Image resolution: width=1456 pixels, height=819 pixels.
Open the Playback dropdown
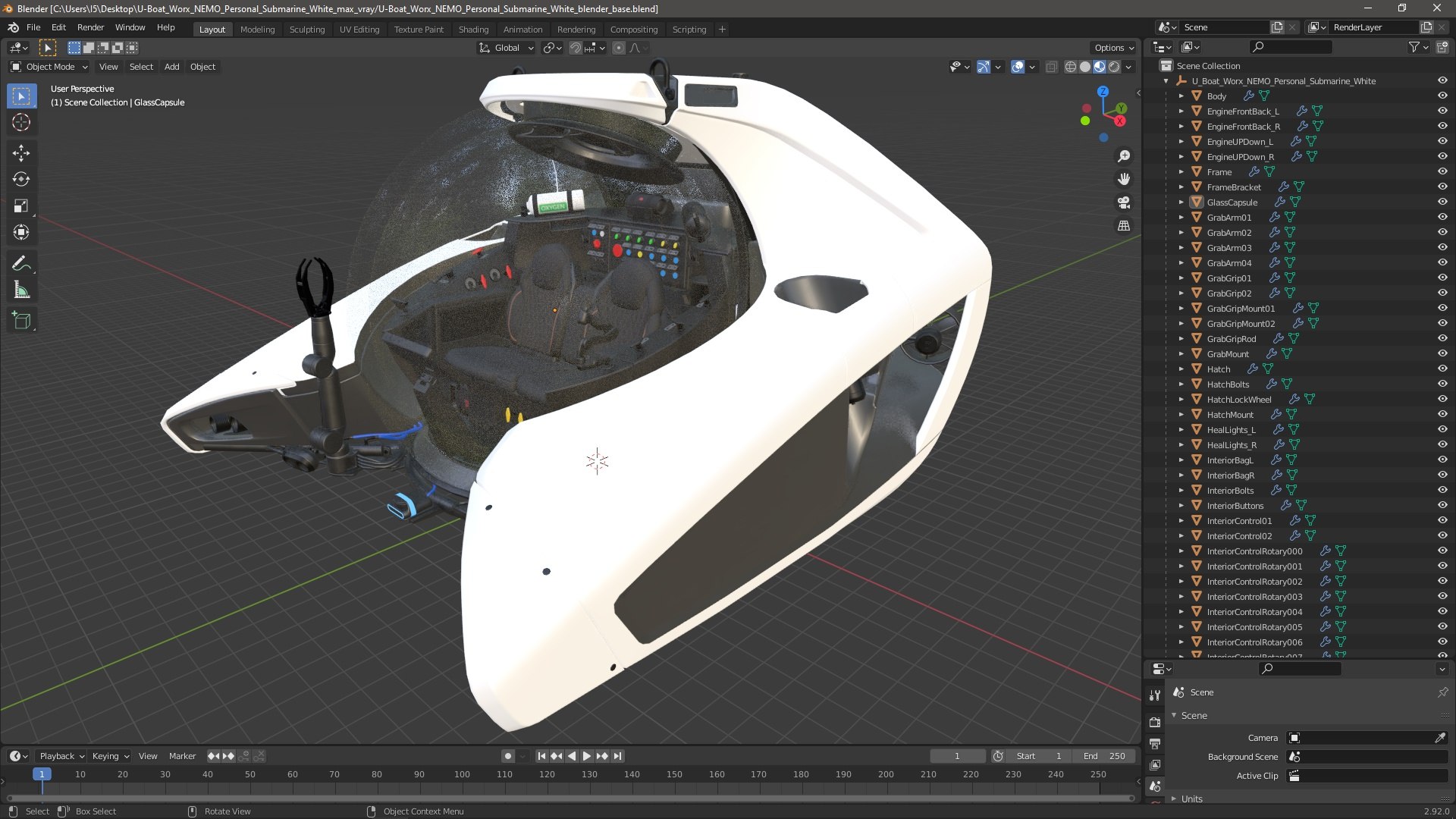tap(61, 756)
